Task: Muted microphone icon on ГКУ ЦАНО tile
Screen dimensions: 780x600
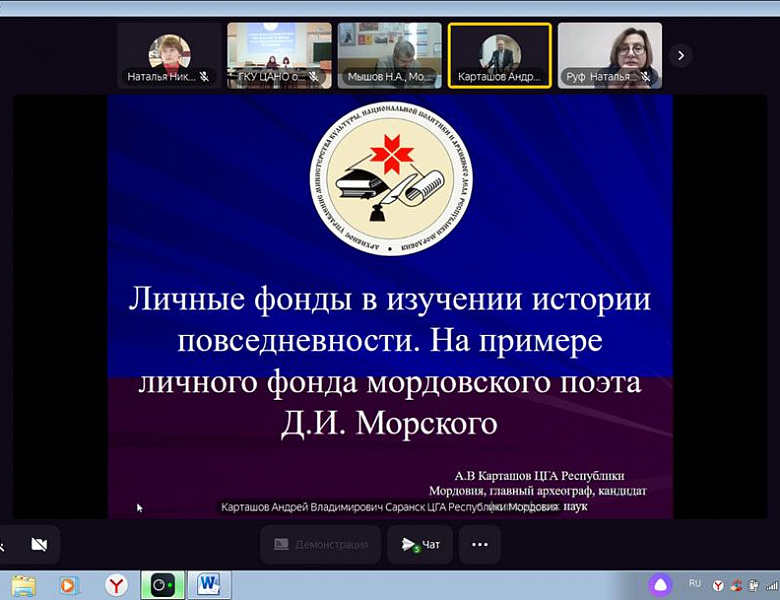Action: pyautogui.click(x=313, y=77)
